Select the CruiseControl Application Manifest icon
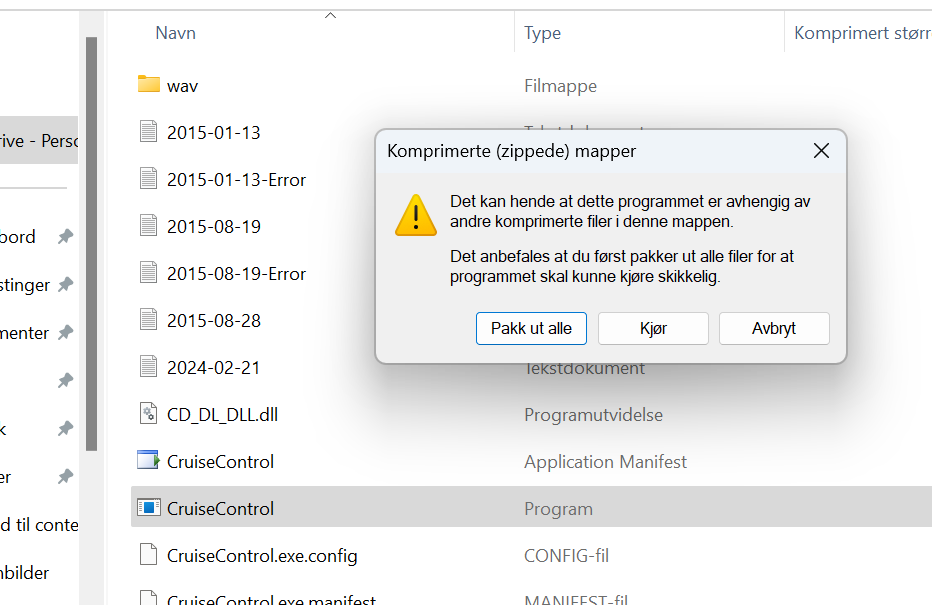The image size is (932, 605). click(x=149, y=461)
